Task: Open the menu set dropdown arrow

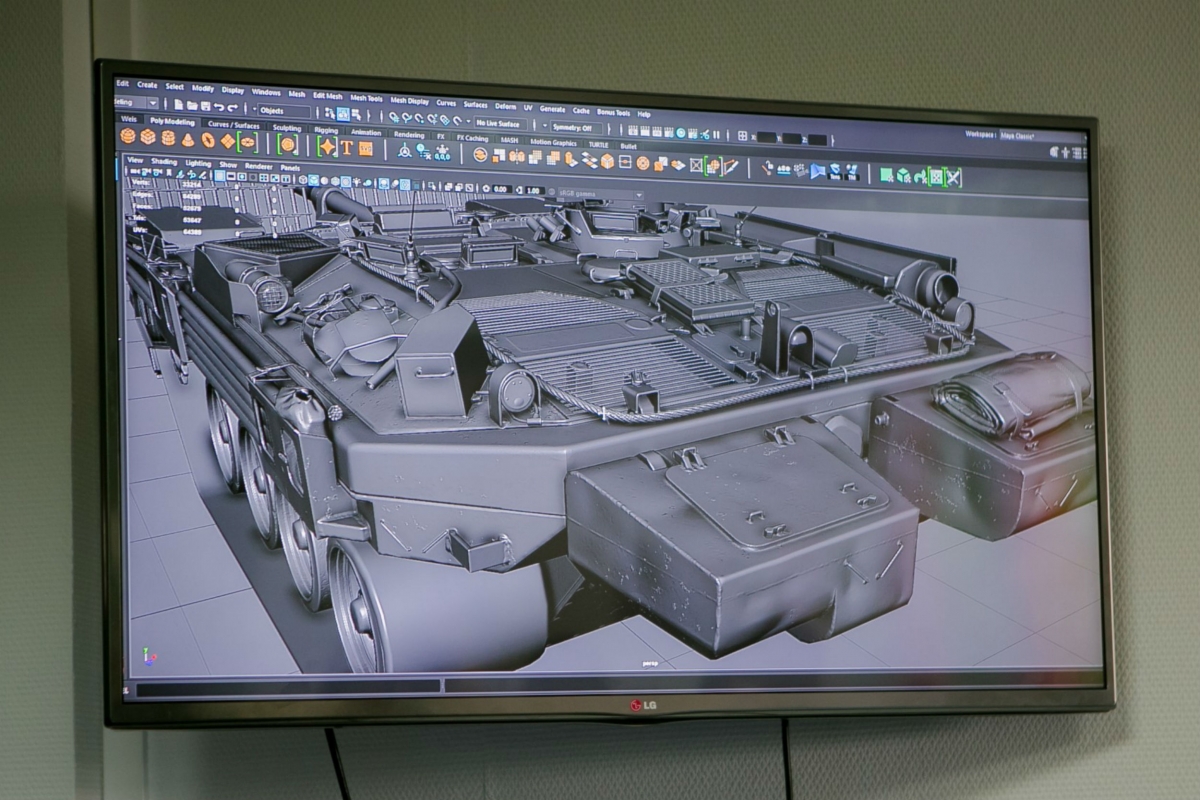Action: (x=154, y=102)
